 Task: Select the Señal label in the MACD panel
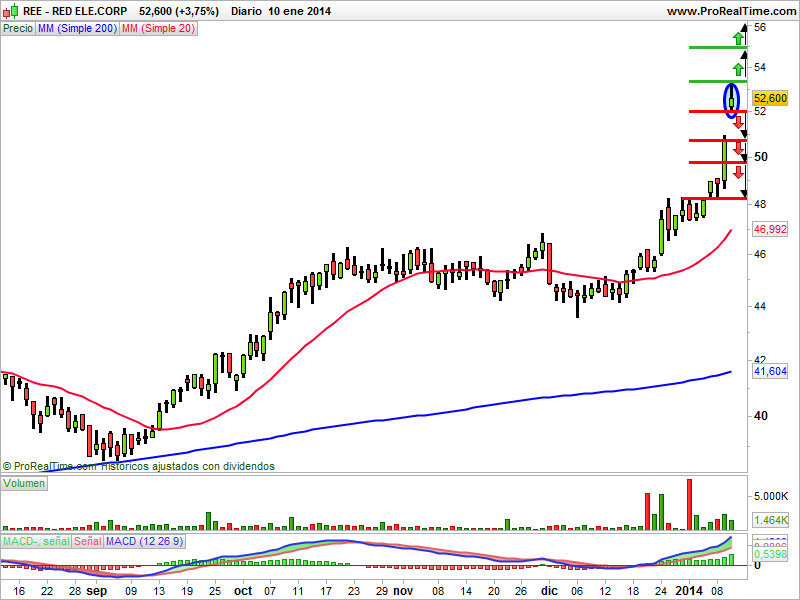tap(88, 541)
